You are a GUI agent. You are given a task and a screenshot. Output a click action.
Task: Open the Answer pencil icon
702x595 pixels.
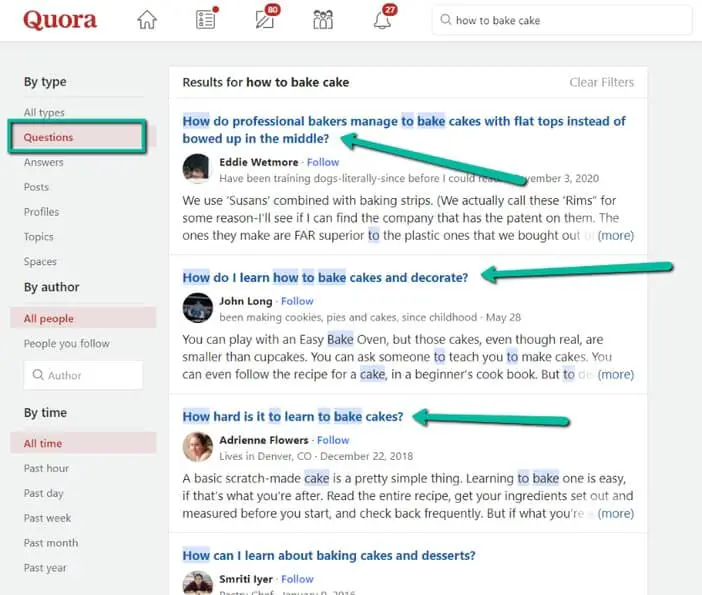(265, 19)
